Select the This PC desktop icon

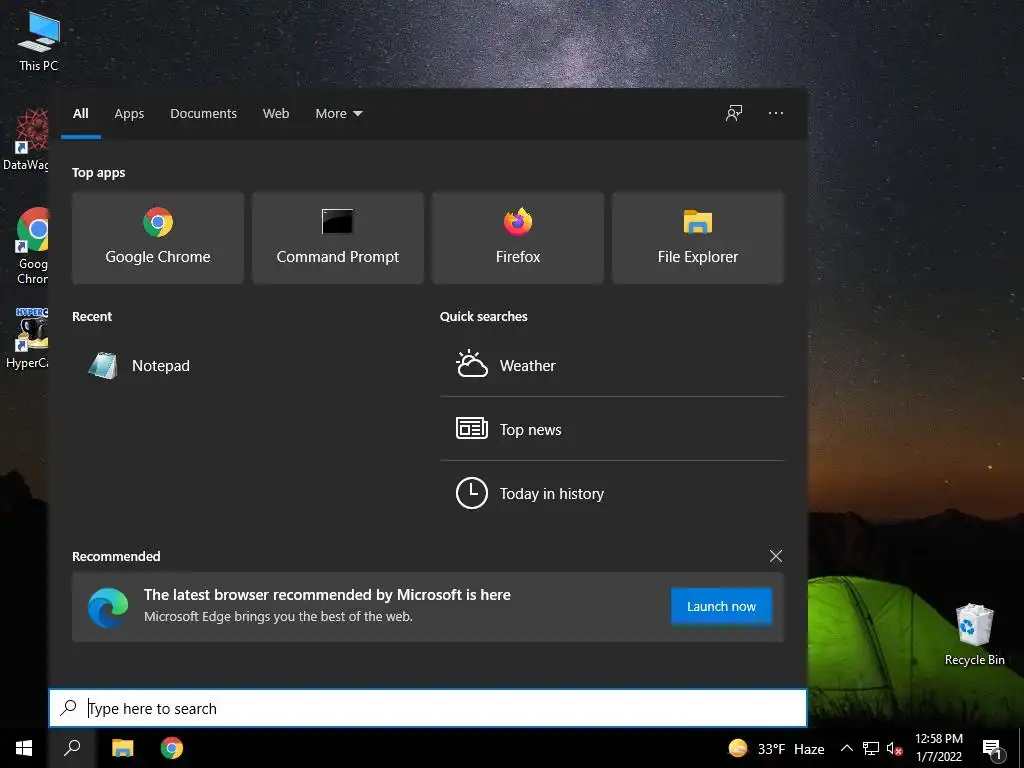pyautogui.click(x=38, y=40)
